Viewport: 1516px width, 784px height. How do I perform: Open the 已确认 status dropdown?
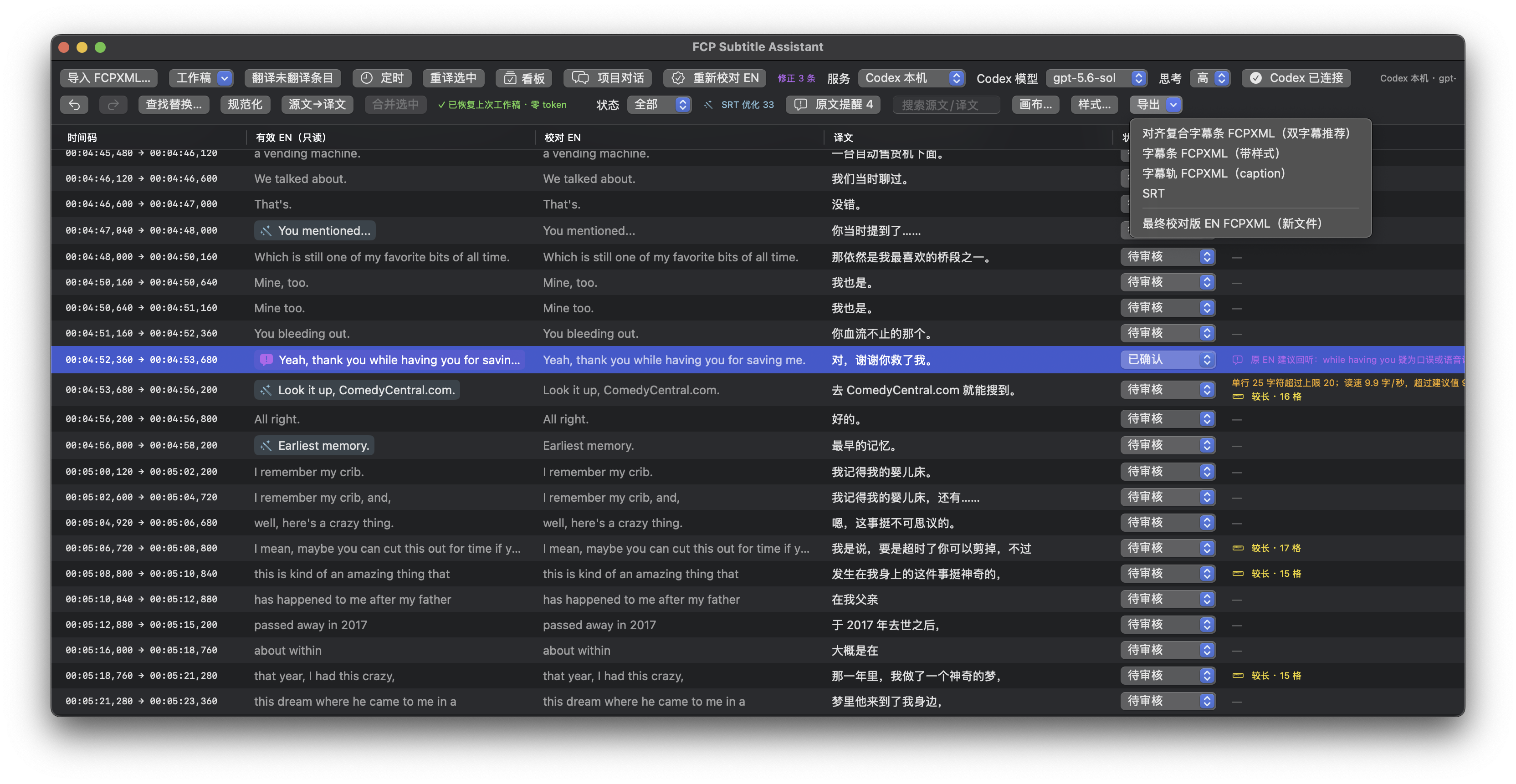(1168, 359)
